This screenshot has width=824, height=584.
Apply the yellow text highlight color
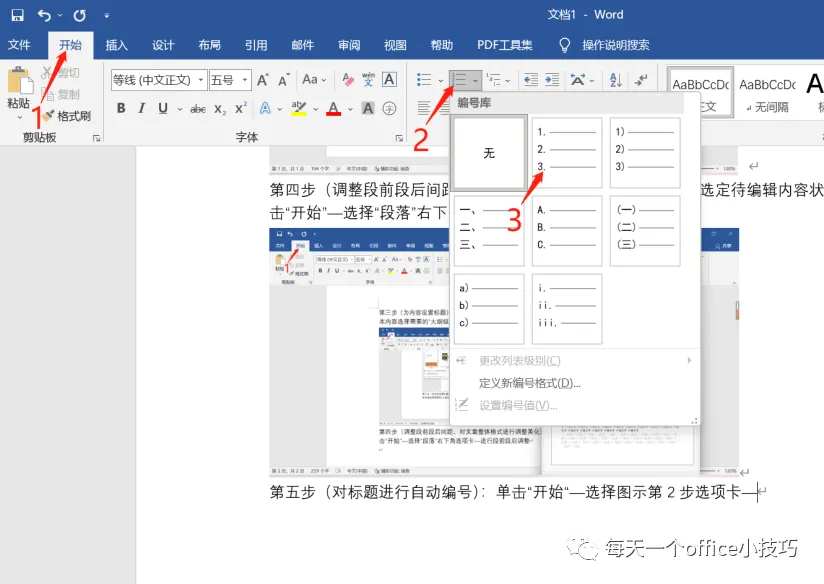[x=298, y=108]
